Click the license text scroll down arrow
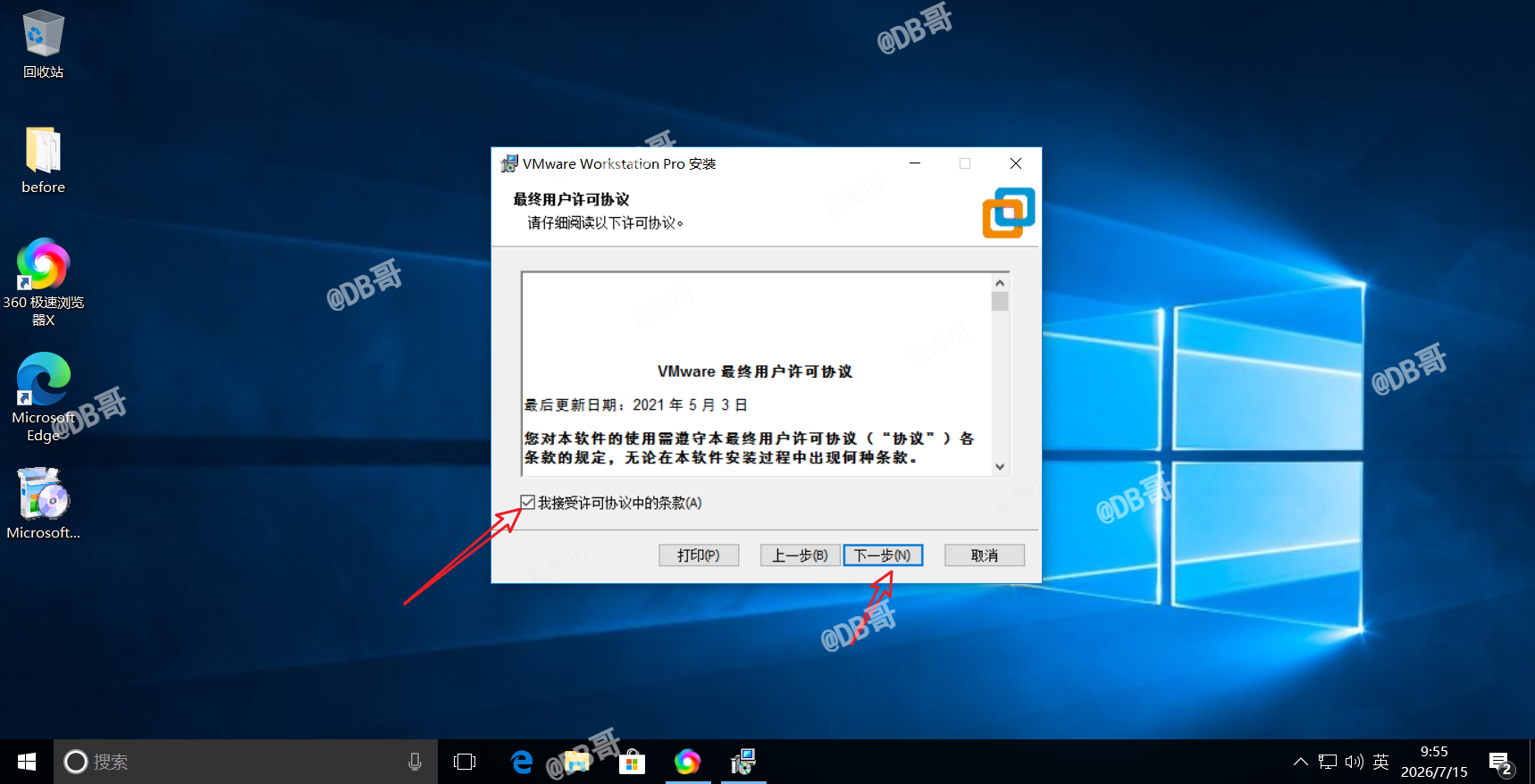Image resolution: width=1535 pixels, height=784 pixels. pyautogui.click(x=1000, y=466)
